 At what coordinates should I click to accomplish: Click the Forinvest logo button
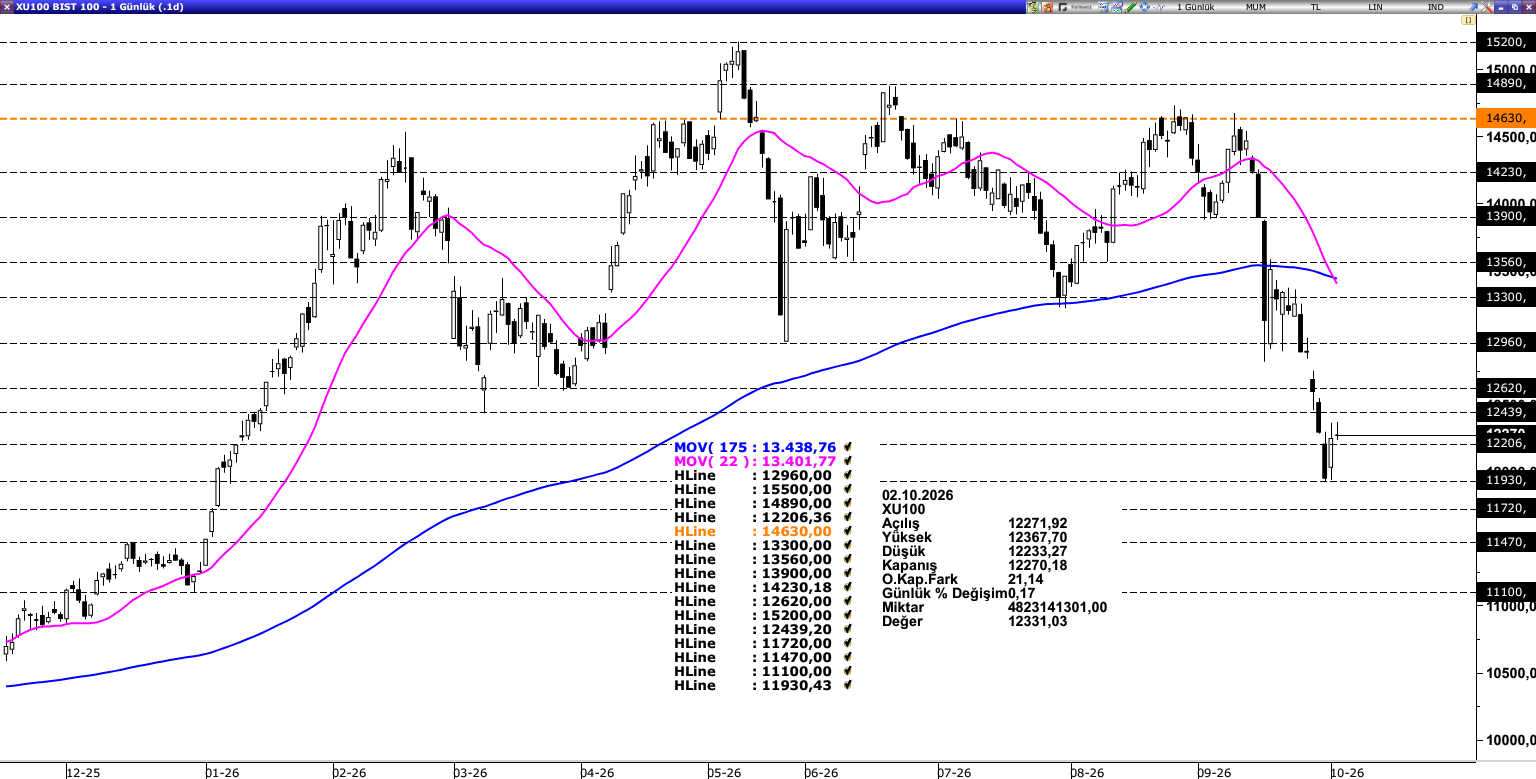click(1075, 7)
